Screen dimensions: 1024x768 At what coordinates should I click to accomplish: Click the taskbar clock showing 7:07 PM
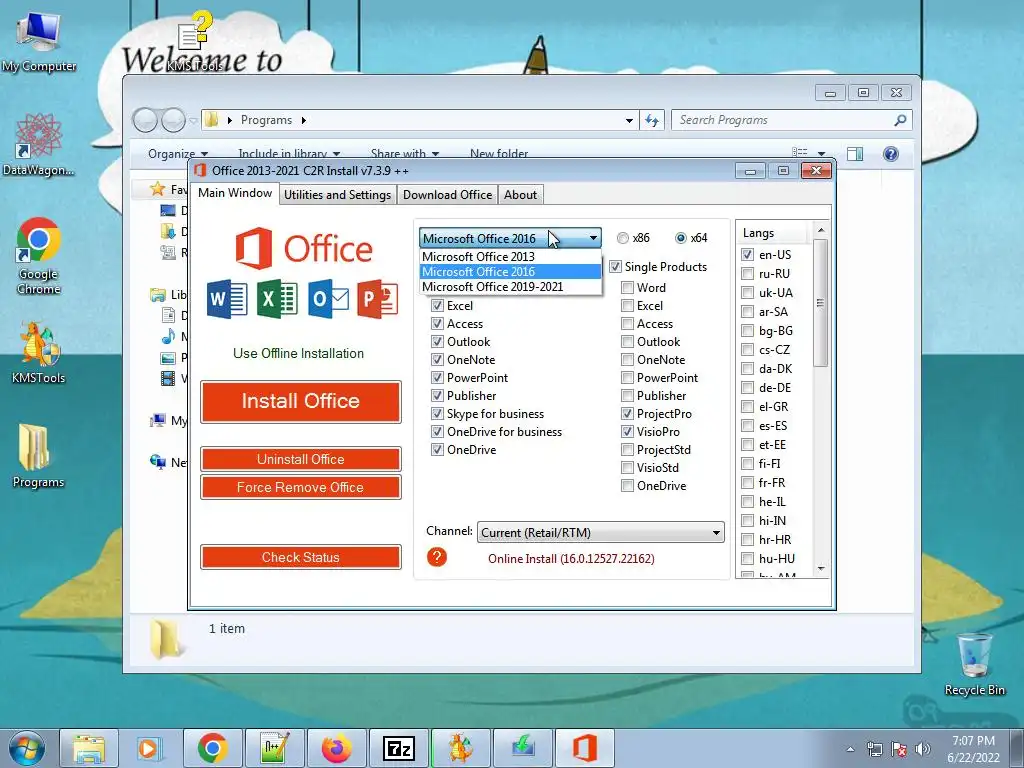[973, 749]
